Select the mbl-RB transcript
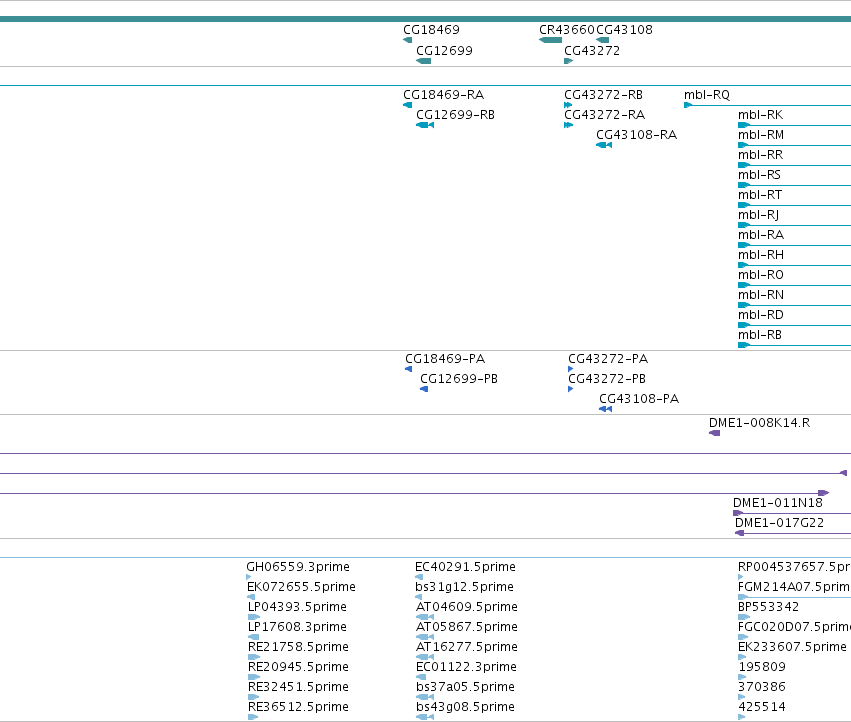The height and width of the screenshot is (722, 851). [x=760, y=335]
